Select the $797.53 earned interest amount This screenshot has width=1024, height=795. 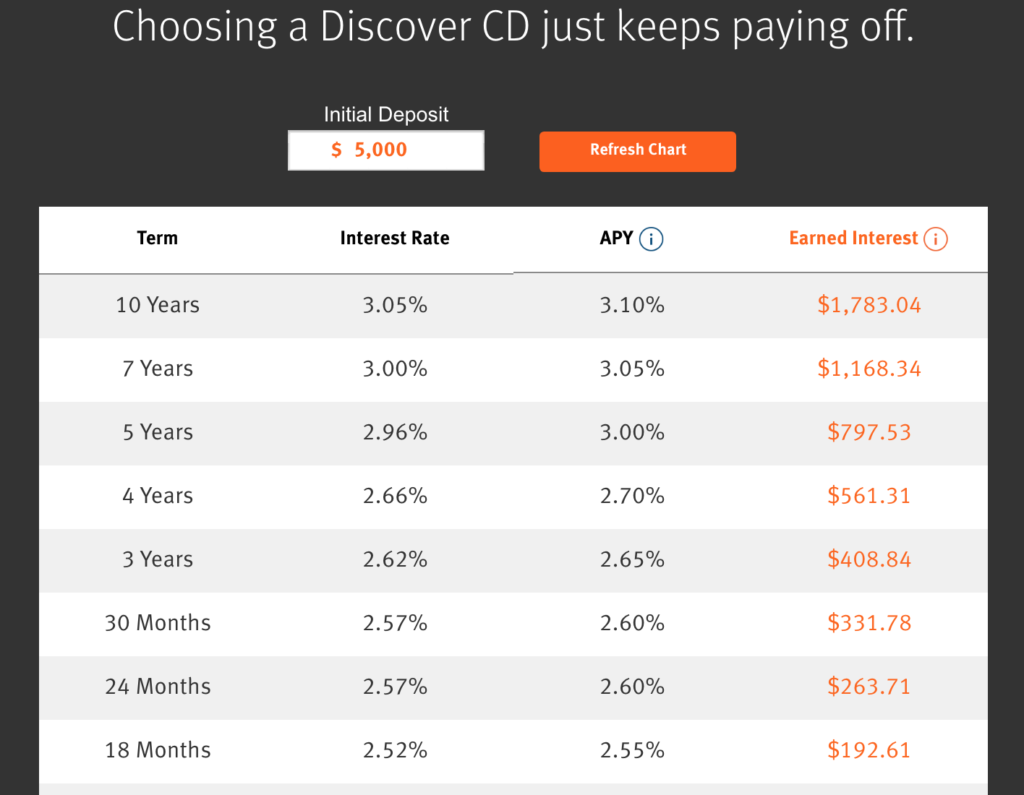point(869,432)
